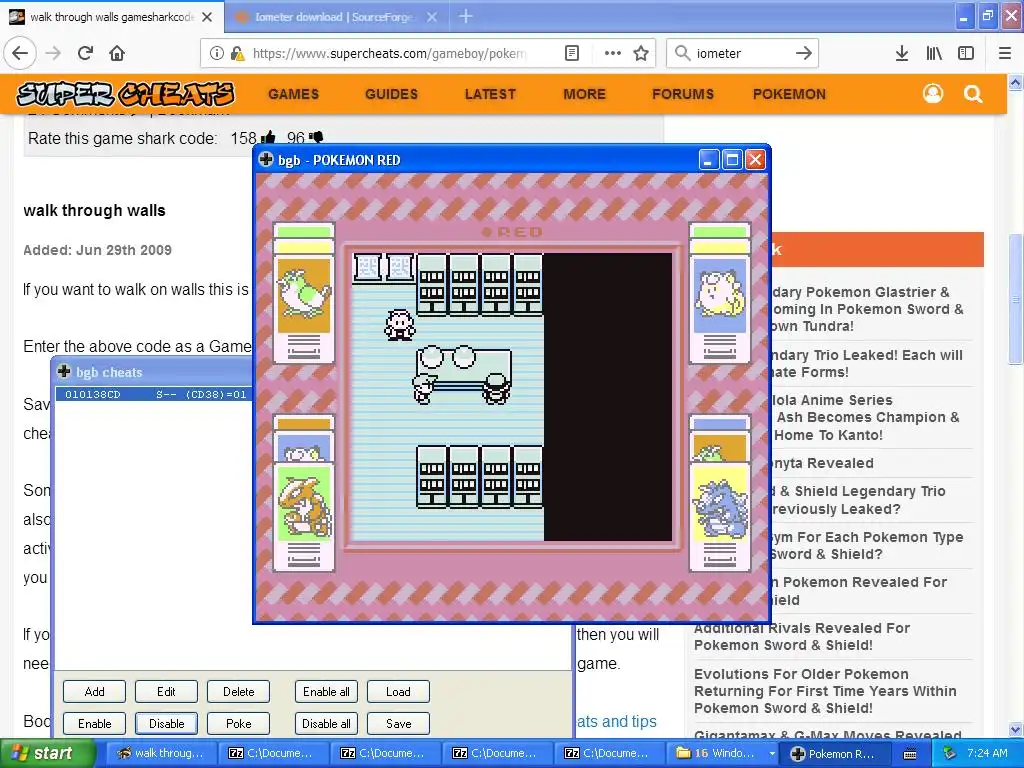The width and height of the screenshot is (1024, 768).
Task: Open the downloads panel
Action: tap(902, 54)
